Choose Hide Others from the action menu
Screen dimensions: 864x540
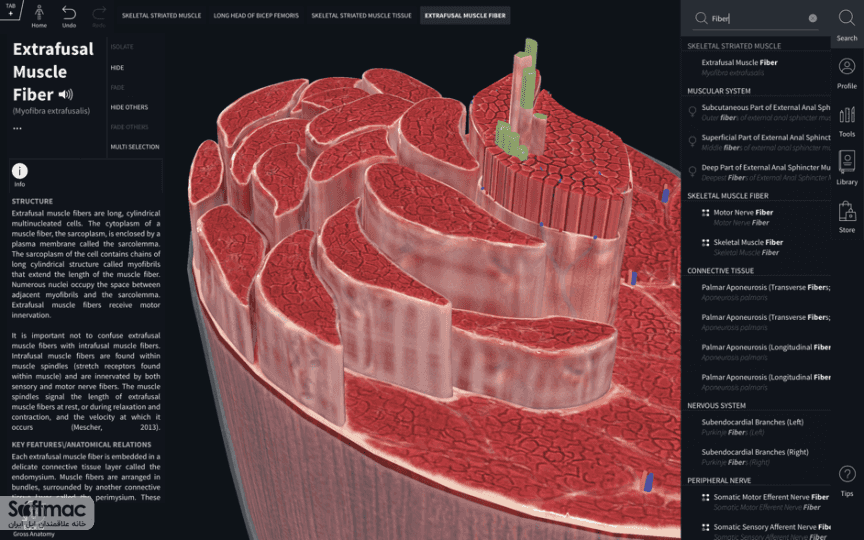129,107
